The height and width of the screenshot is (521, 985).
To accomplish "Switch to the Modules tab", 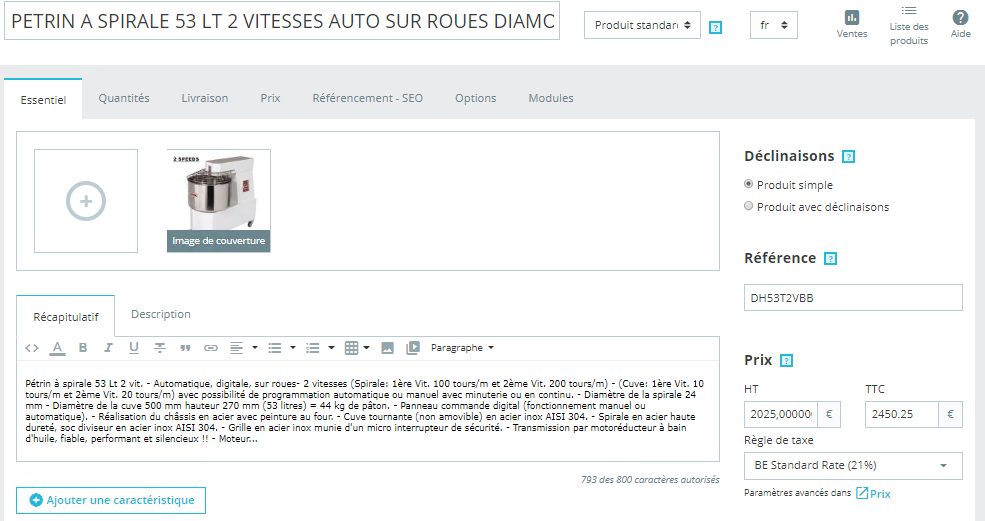I will (551, 98).
